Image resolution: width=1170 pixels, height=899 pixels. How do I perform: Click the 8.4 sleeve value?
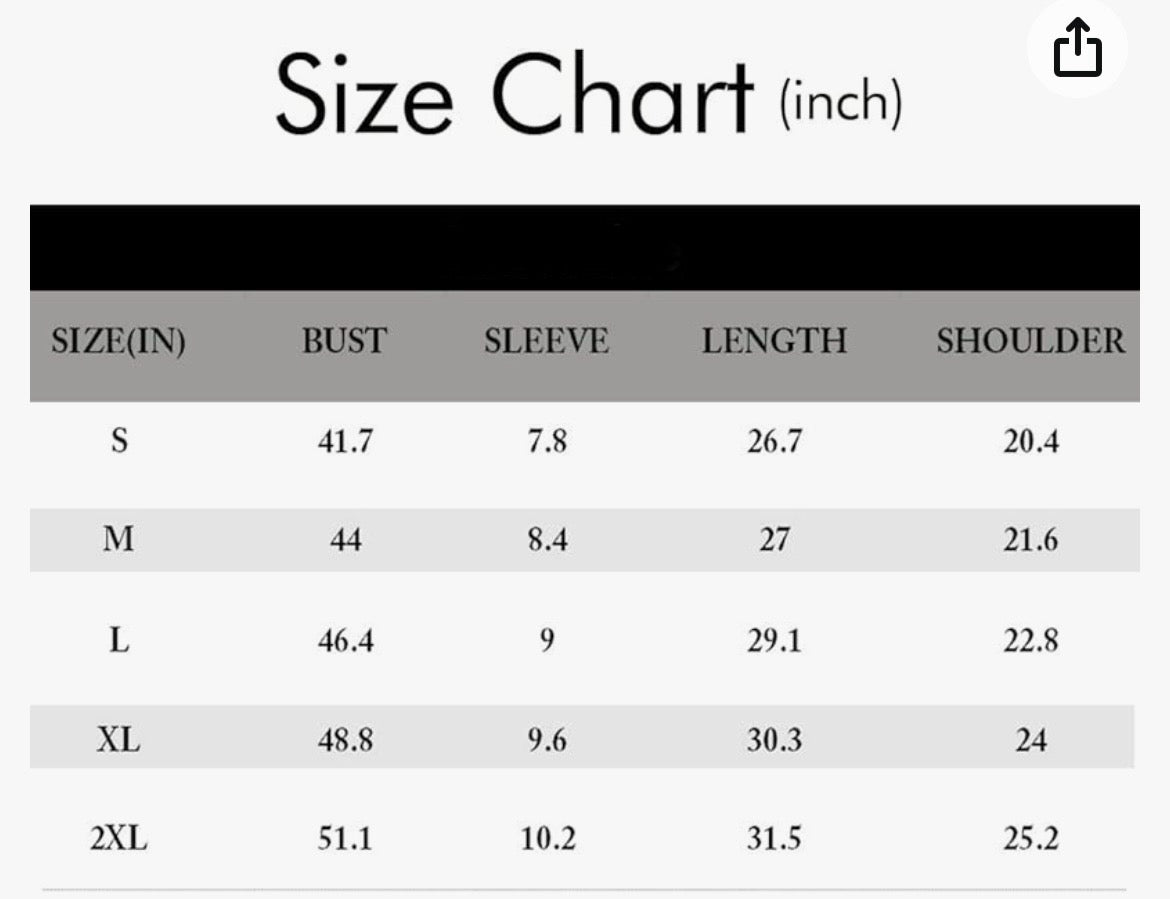547,540
